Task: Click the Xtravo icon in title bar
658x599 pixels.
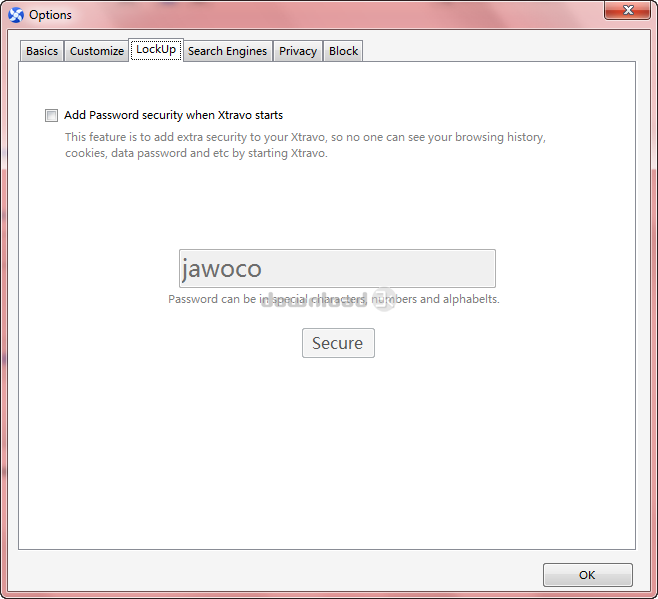Action: (16, 15)
